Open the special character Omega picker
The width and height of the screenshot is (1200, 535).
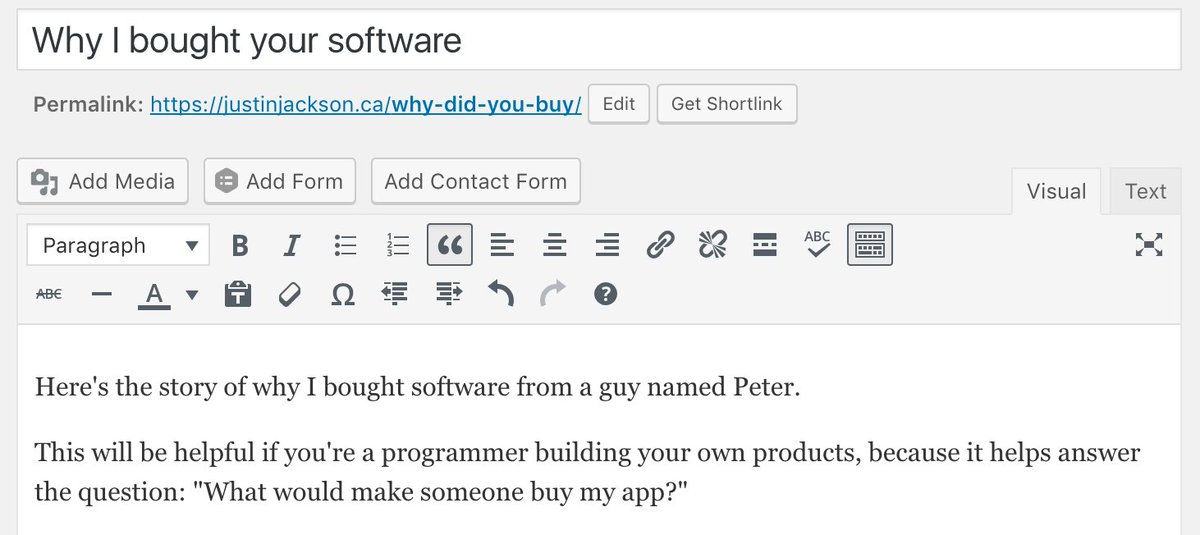342,294
